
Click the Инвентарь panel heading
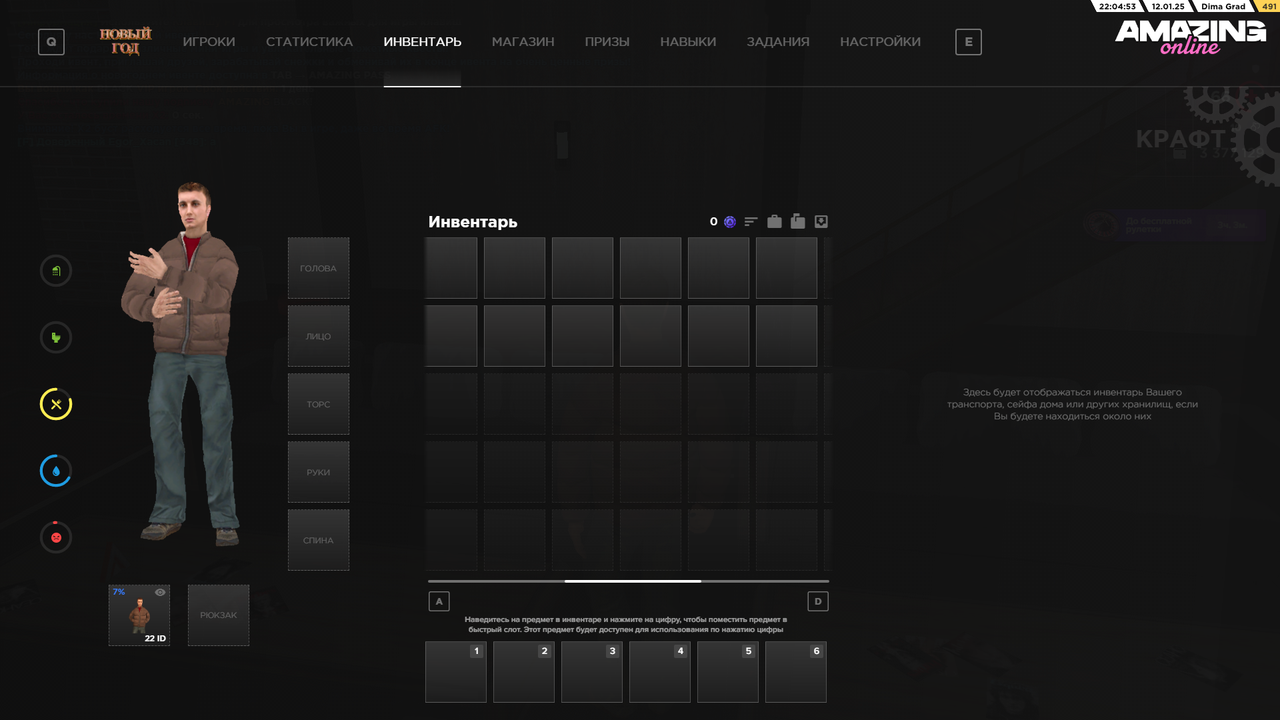(x=473, y=222)
